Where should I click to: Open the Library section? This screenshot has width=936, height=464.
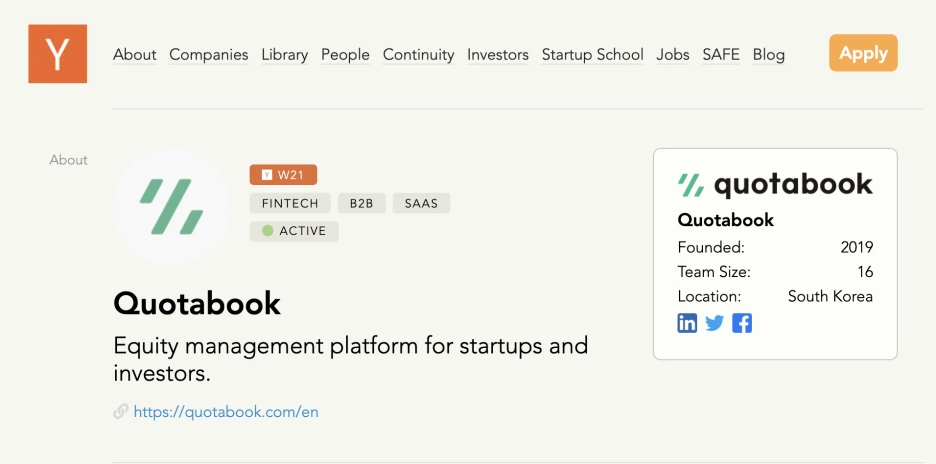tap(285, 55)
